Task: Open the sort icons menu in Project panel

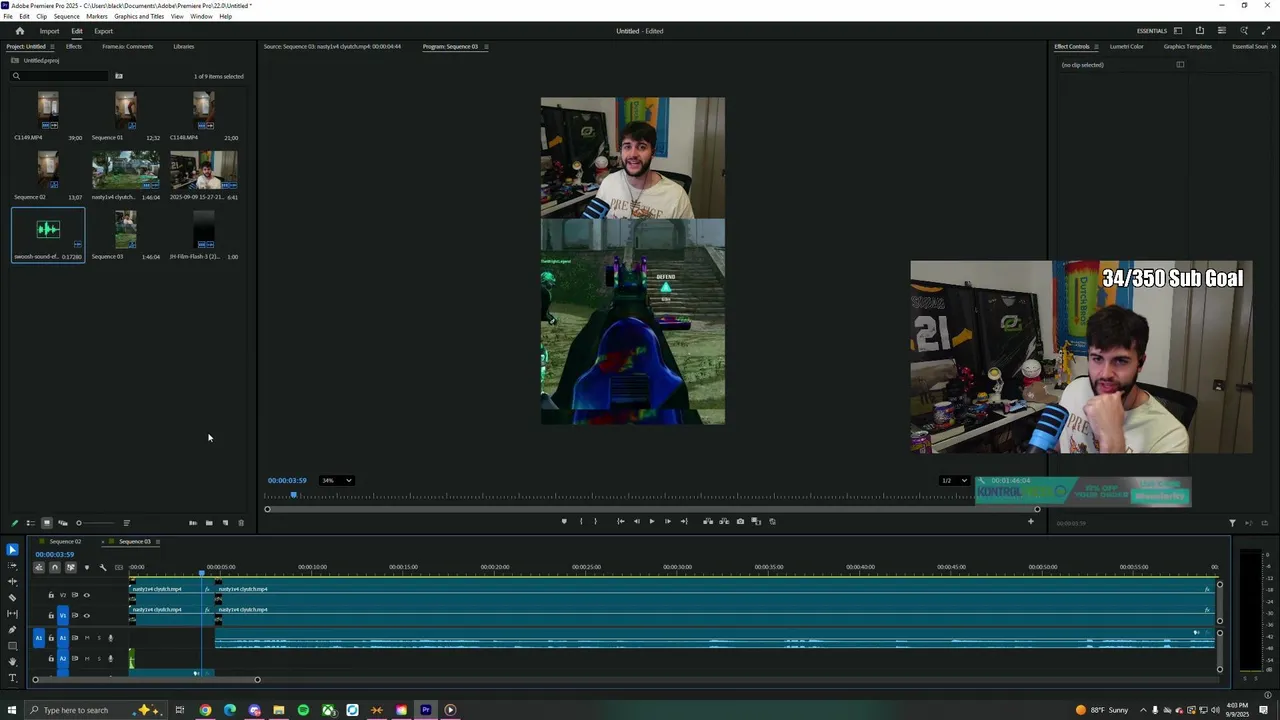Action: 126,523
